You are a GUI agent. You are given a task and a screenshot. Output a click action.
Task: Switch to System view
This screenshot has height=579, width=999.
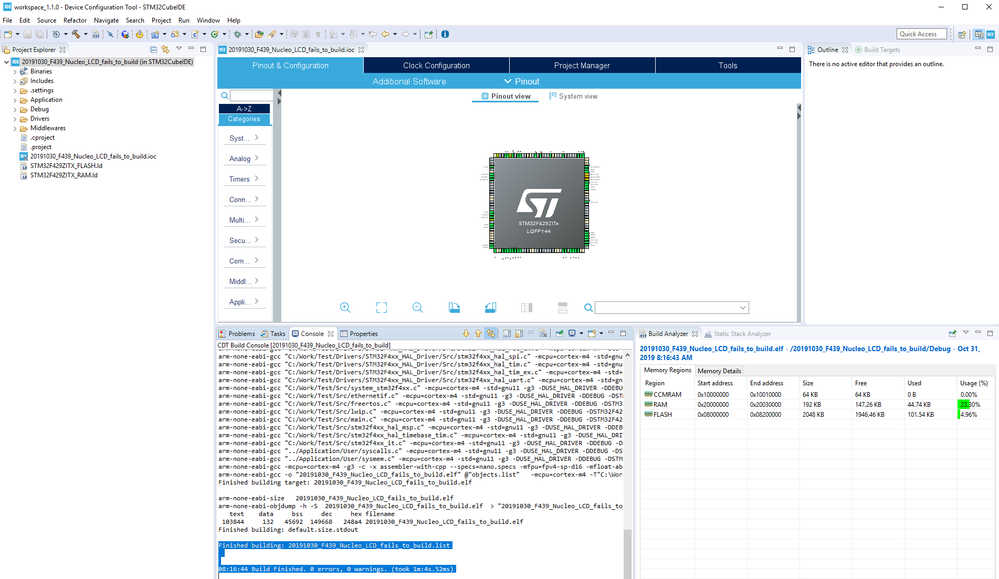[573, 96]
